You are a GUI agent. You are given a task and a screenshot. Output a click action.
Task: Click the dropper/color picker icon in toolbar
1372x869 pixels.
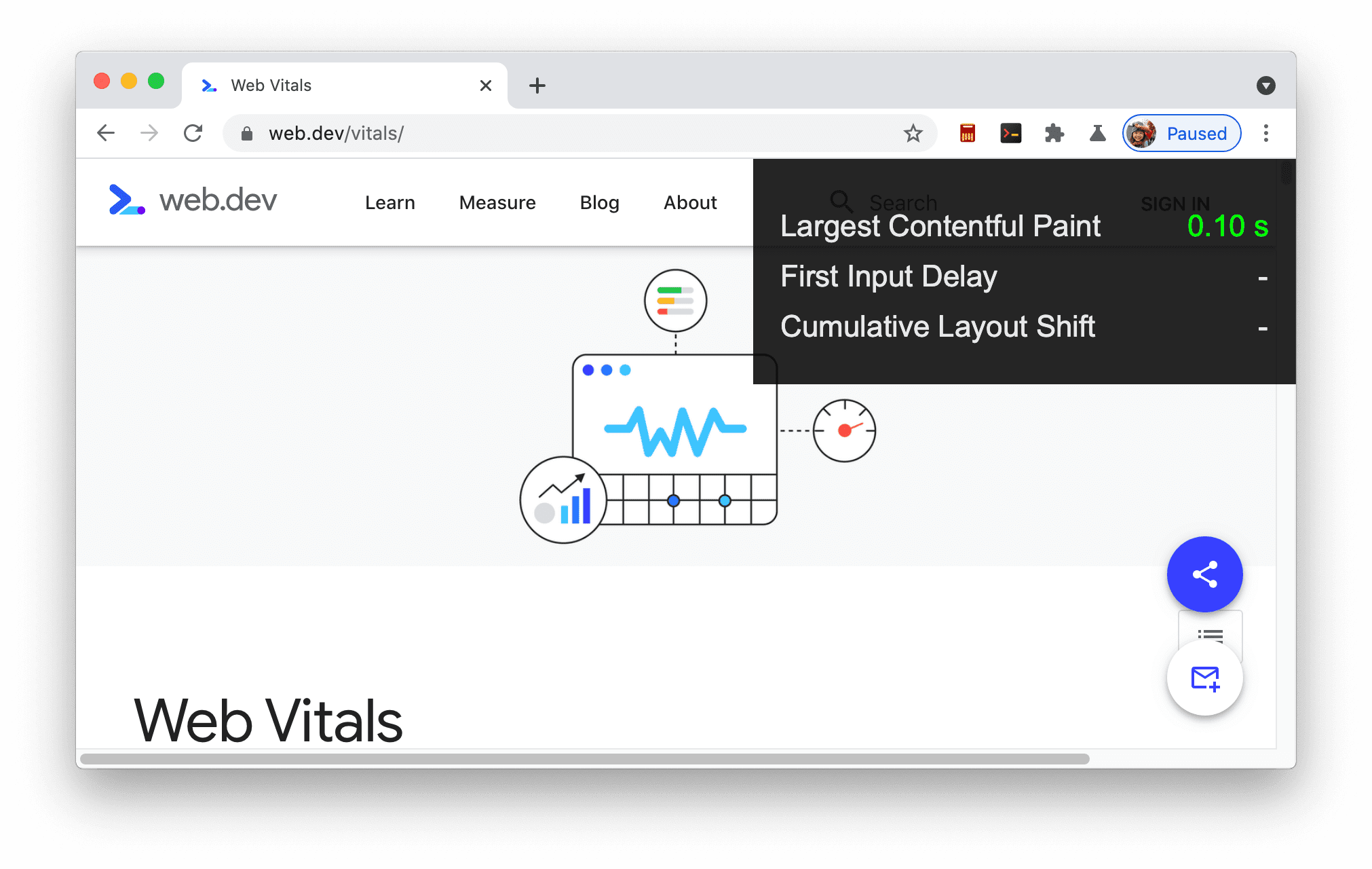pyautogui.click(x=1096, y=132)
